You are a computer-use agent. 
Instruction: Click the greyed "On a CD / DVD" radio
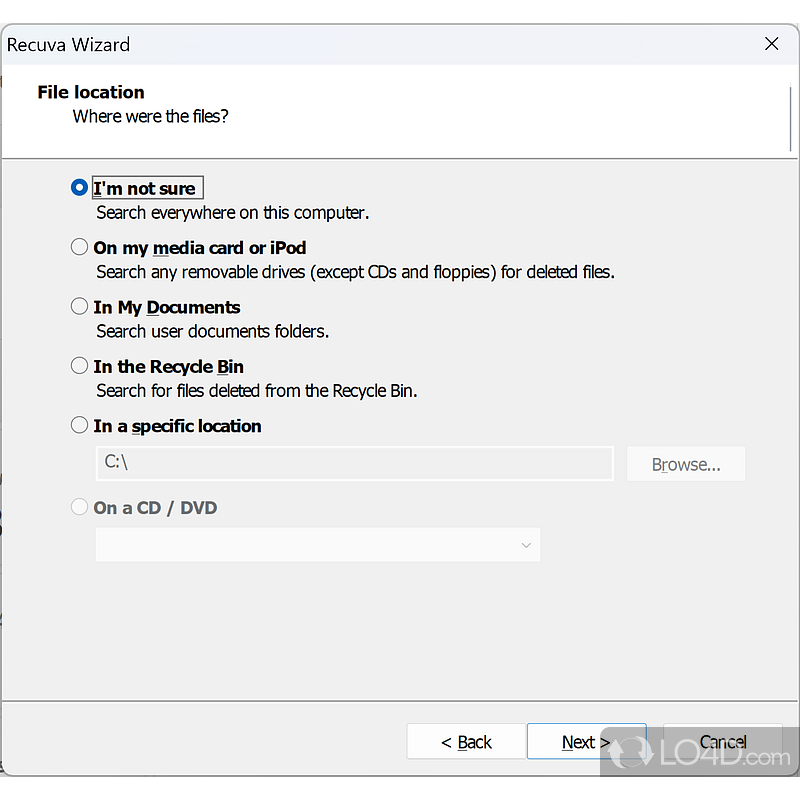click(80, 507)
